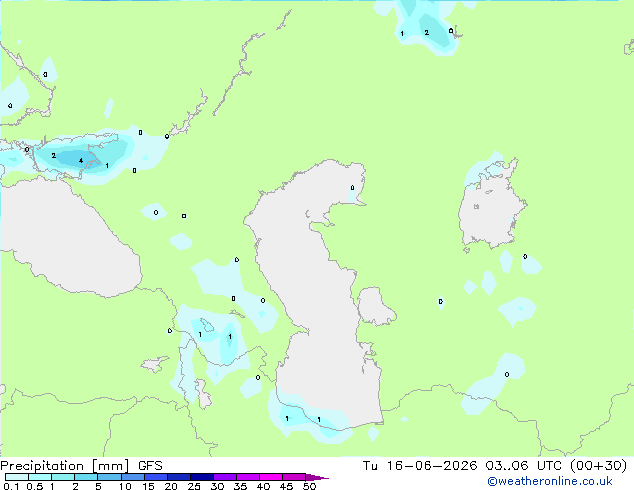The height and width of the screenshot is (490, 634).
Task: Click the 25–30 mm navy legend swatch
Action: (202, 477)
